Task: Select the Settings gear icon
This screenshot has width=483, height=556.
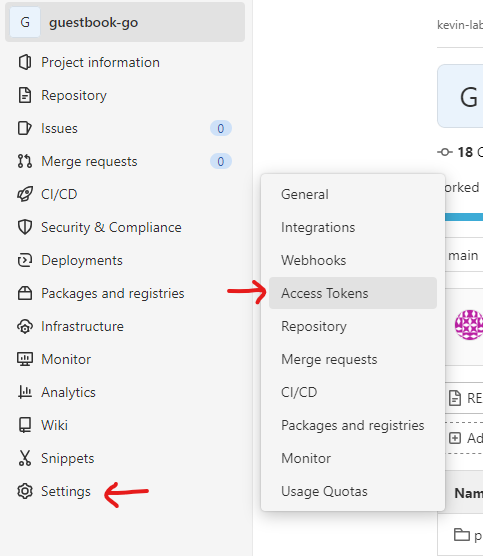Action: (x=25, y=491)
